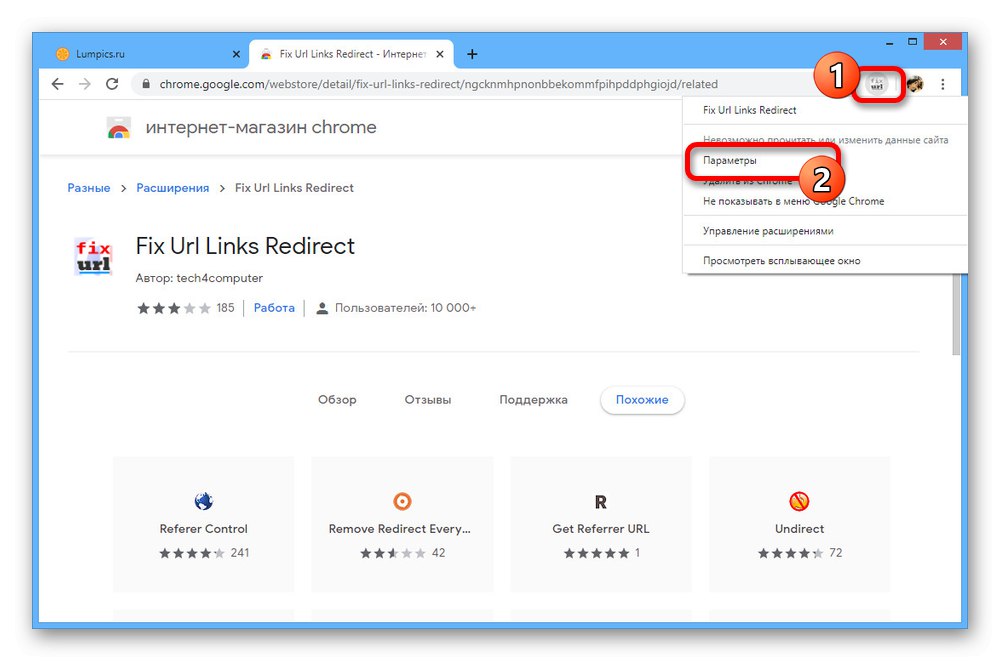Click the users person icon
1000x661 pixels.
coord(322,309)
